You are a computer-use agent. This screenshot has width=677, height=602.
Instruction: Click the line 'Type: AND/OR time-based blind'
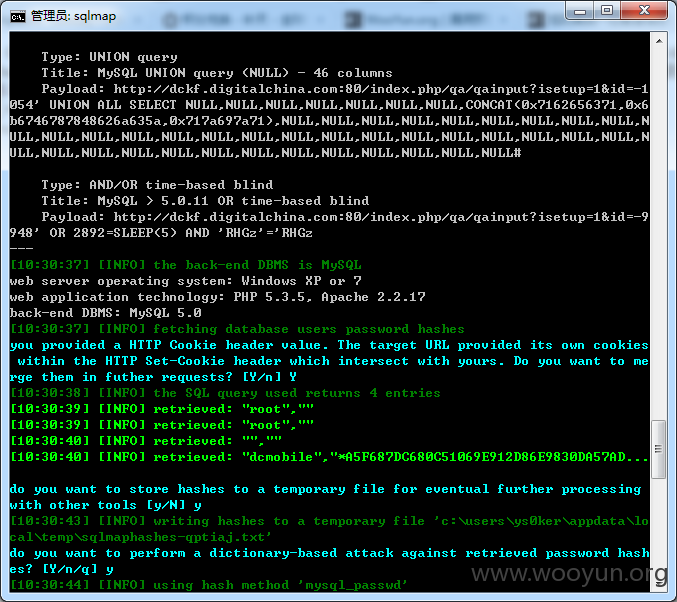pyautogui.click(x=157, y=185)
